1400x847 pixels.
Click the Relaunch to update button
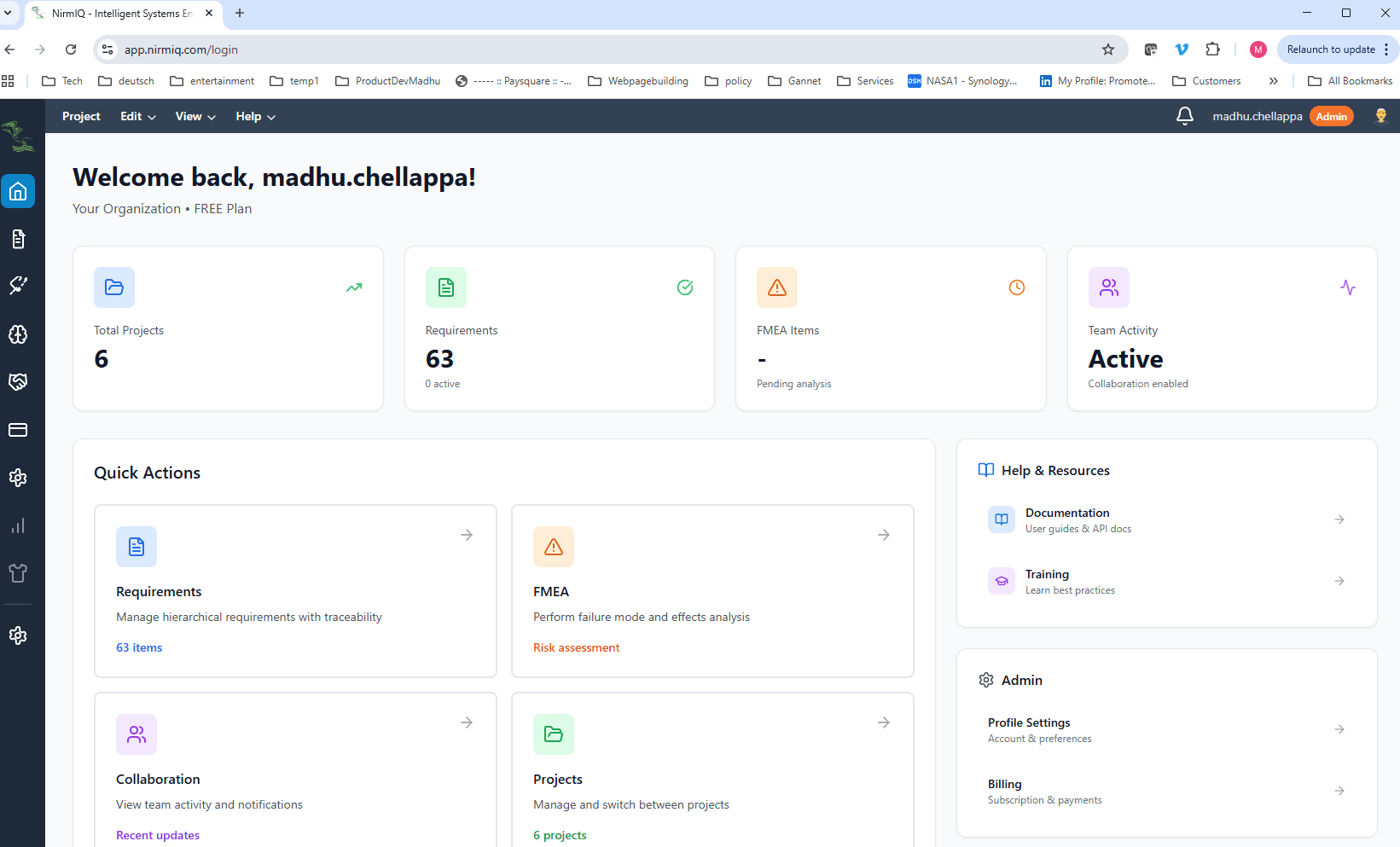click(x=1331, y=49)
